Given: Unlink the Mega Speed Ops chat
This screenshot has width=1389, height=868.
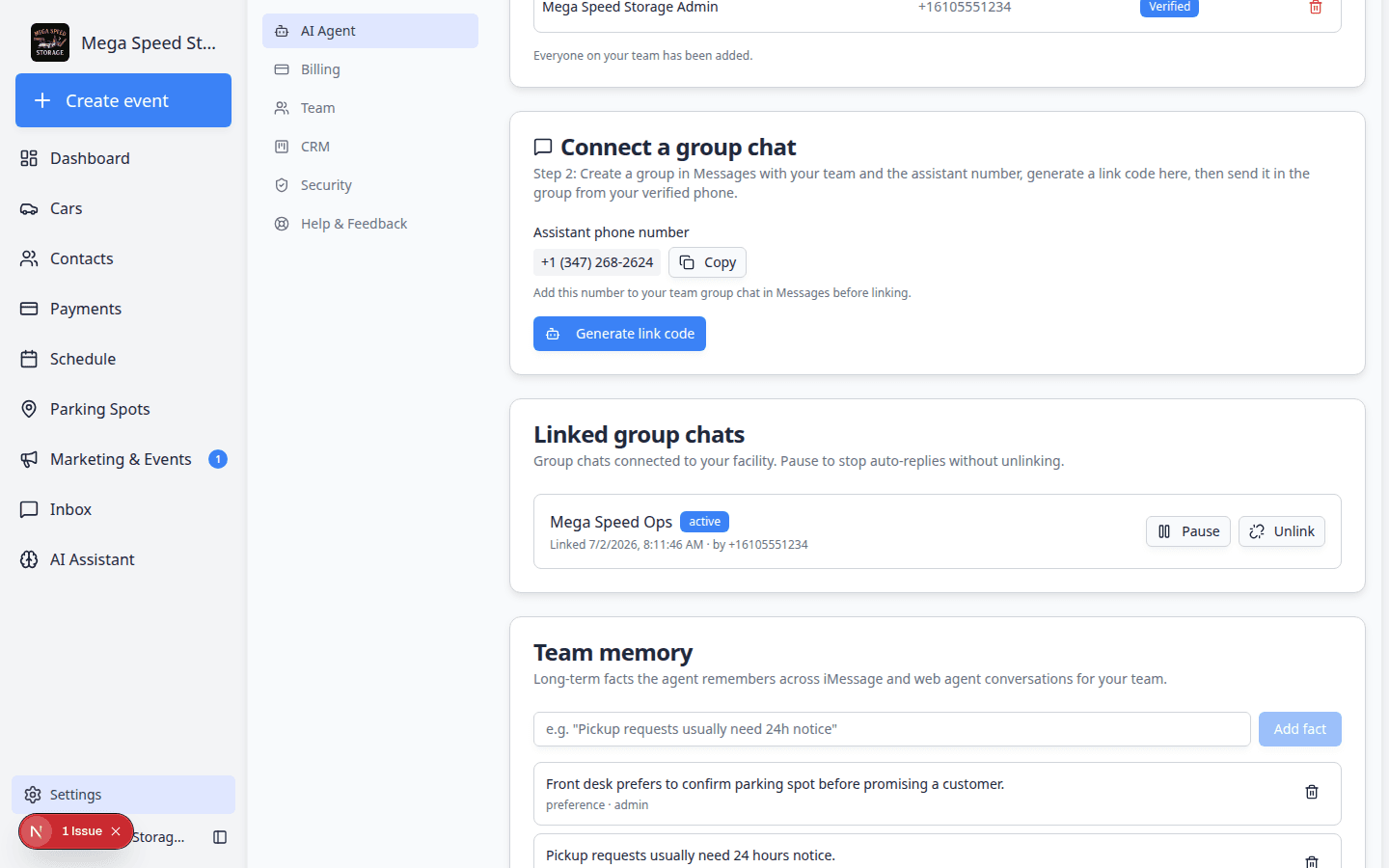Looking at the screenshot, I should (x=1282, y=531).
